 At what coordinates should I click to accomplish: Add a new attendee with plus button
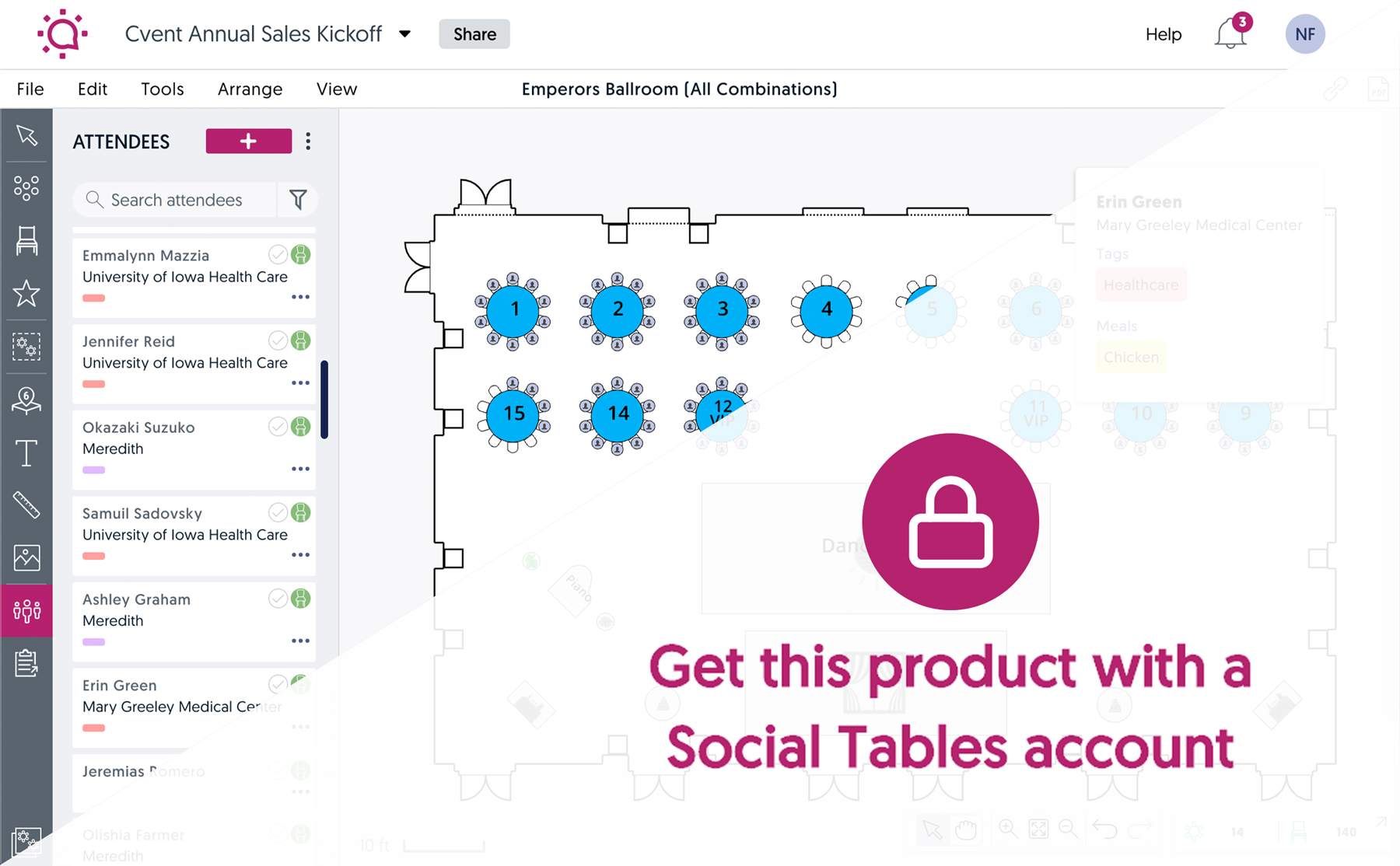(x=249, y=141)
